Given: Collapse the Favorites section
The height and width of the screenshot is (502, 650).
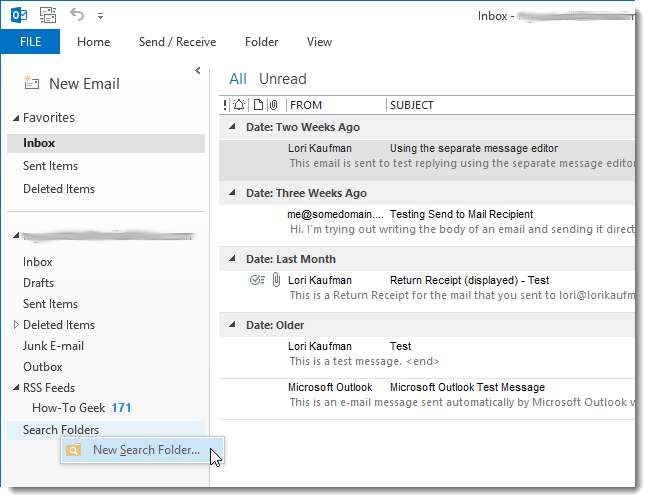Looking at the screenshot, I should pyautogui.click(x=16, y=118).
